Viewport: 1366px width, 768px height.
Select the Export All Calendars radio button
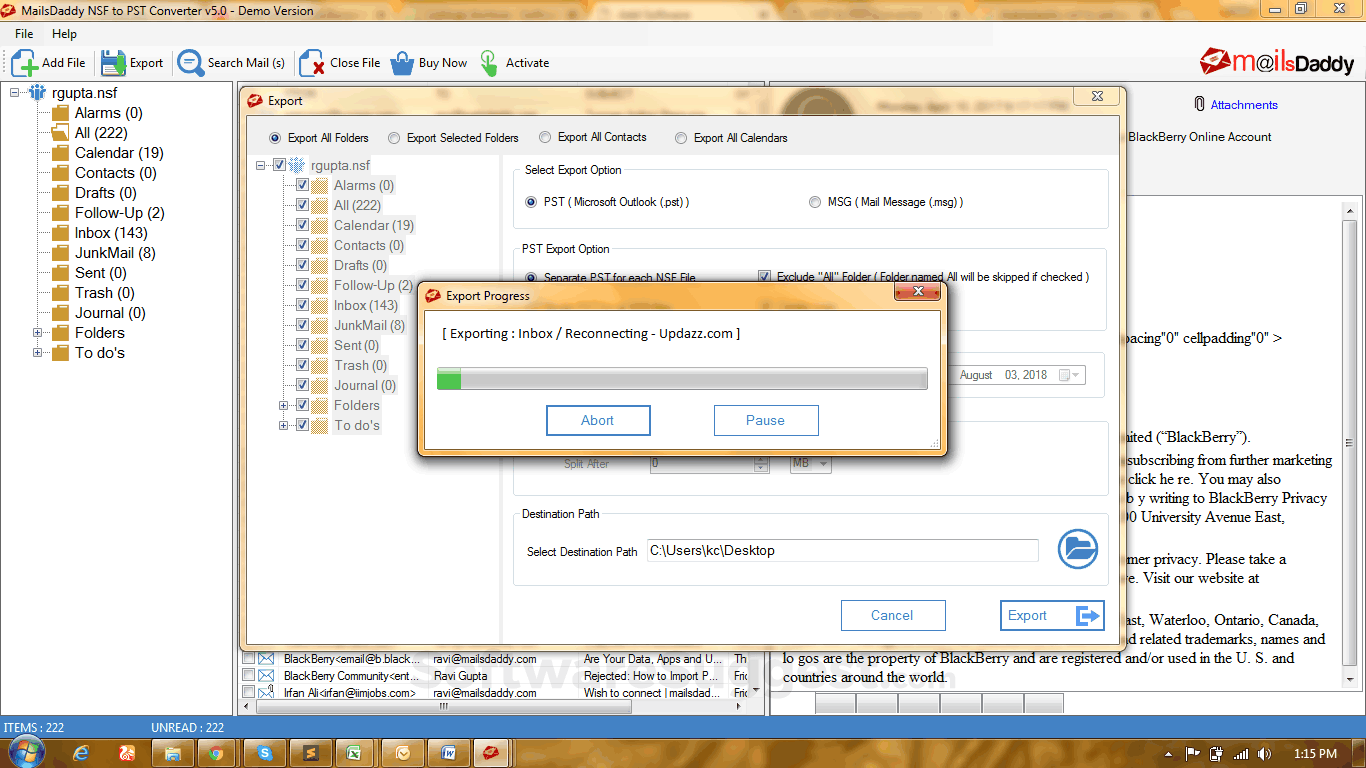681,138
